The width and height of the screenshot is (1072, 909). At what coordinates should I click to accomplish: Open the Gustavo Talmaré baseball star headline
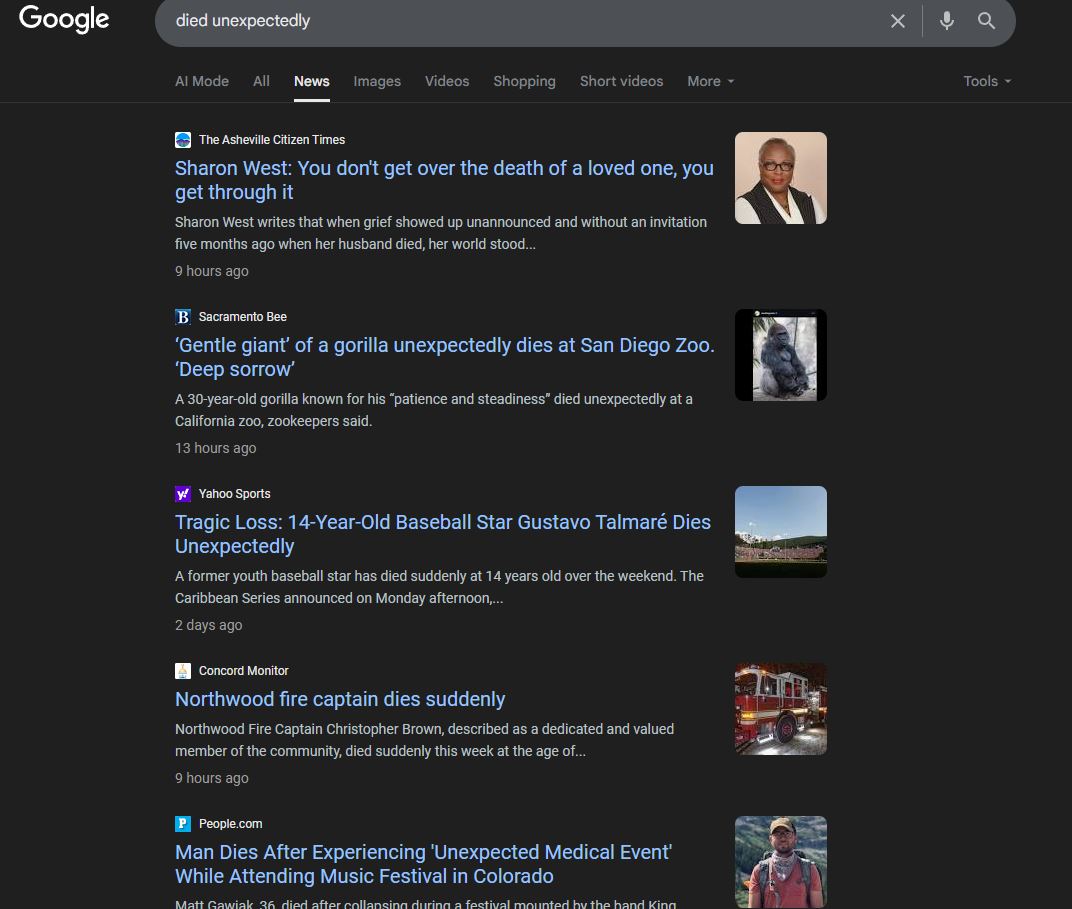pos(443,534)
